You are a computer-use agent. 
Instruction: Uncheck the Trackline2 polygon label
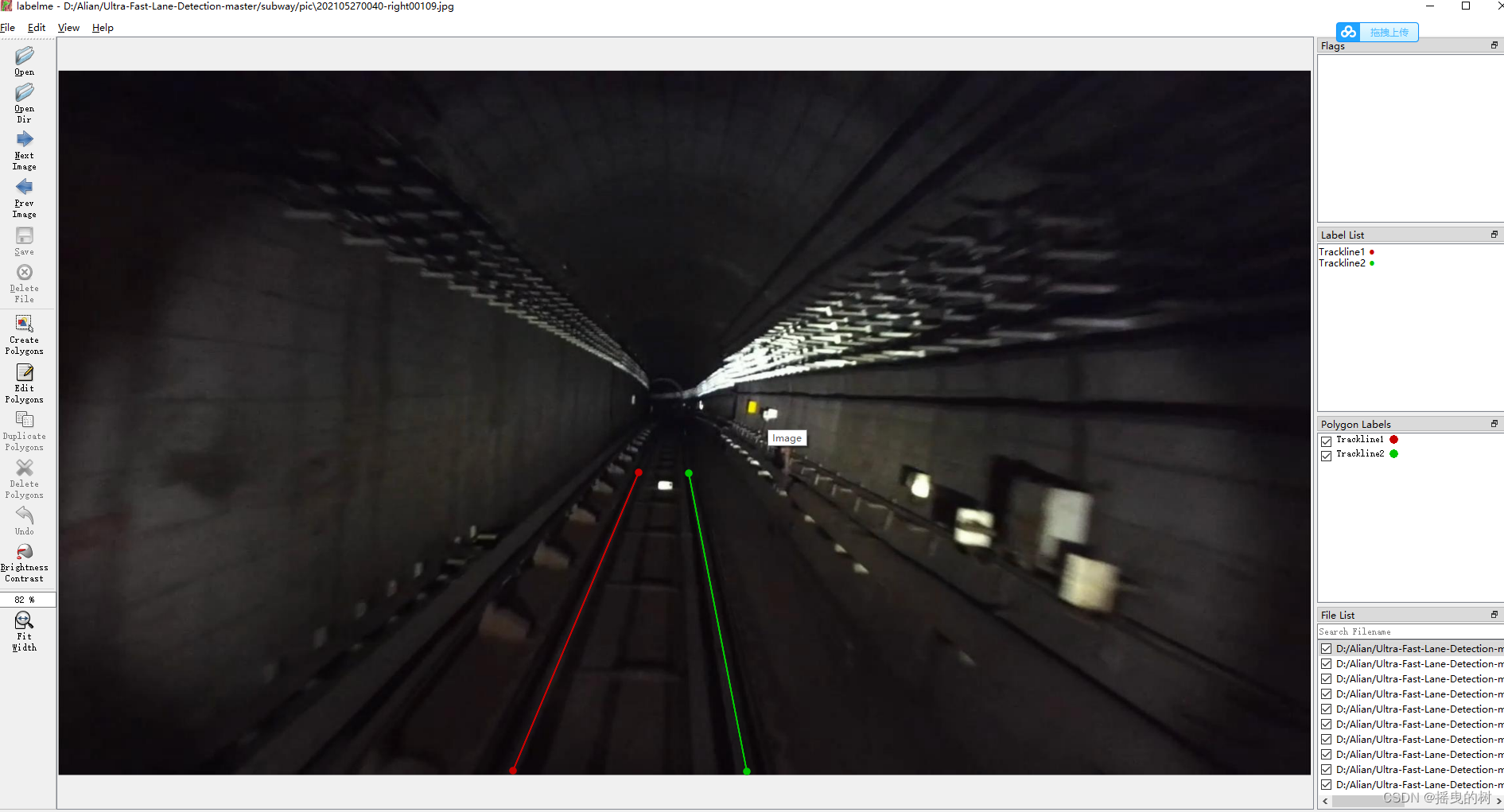tap(1327, 455)
